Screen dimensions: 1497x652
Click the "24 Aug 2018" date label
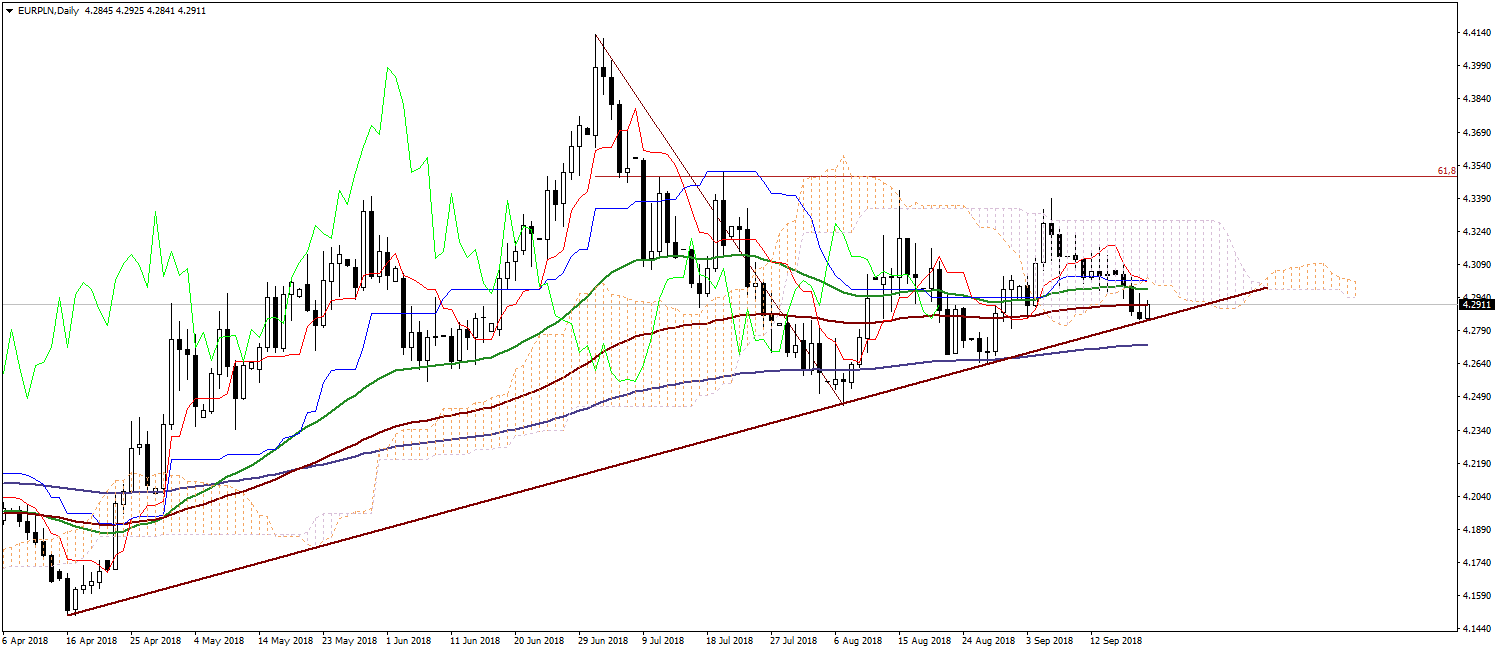pyautogui.click(x=988, y=640)
